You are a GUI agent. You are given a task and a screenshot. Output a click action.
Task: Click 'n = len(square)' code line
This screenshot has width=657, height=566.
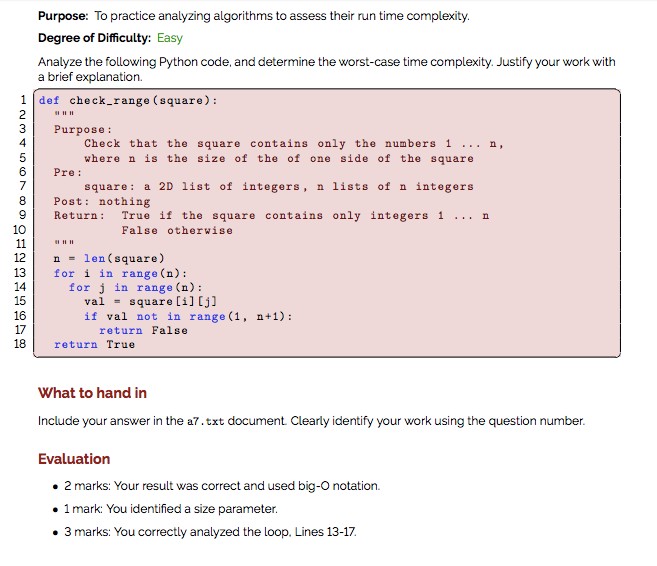pyautogui.click(x=109, y=258)
